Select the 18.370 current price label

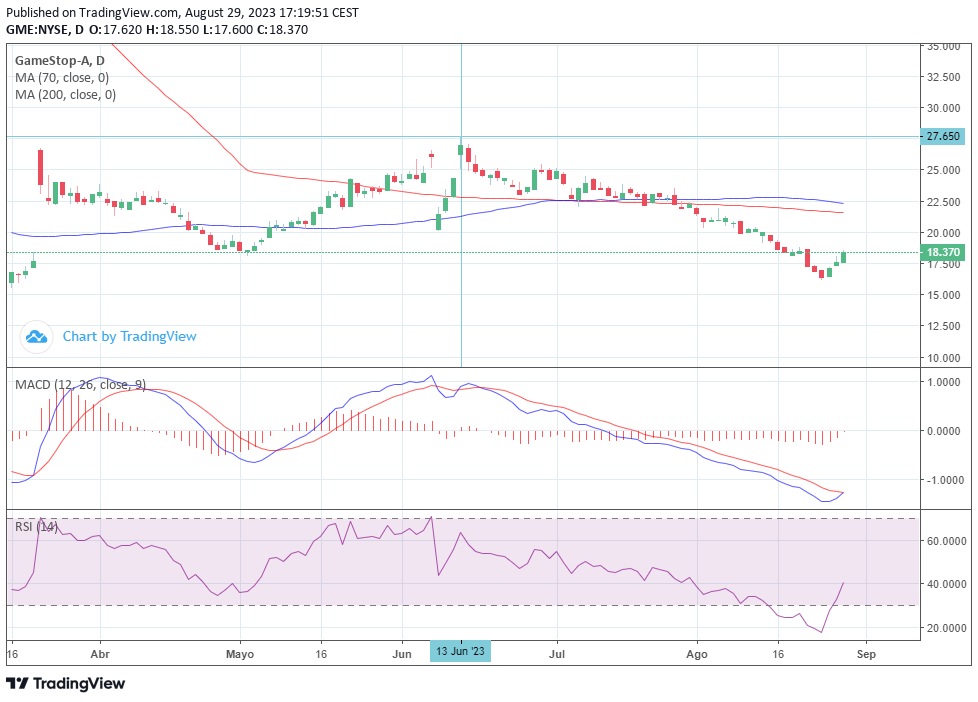coord(942,252)
